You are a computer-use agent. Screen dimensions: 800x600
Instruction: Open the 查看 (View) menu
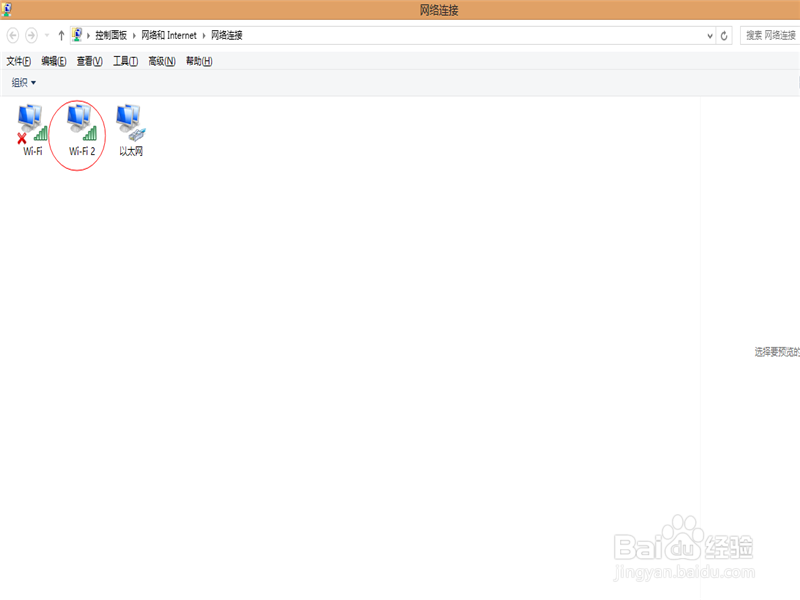pos(87,60)
